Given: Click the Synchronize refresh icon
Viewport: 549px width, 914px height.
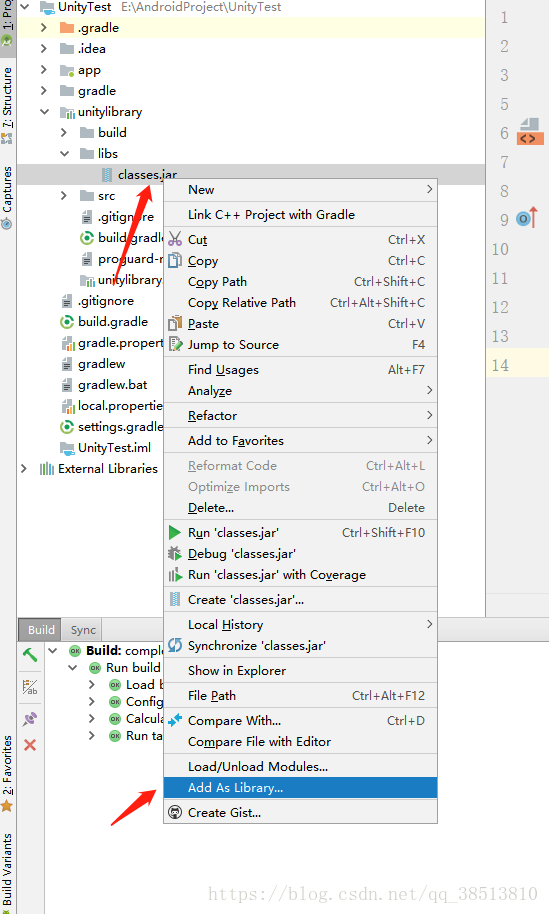Looking at the screenshot, I should coord(175,645).
